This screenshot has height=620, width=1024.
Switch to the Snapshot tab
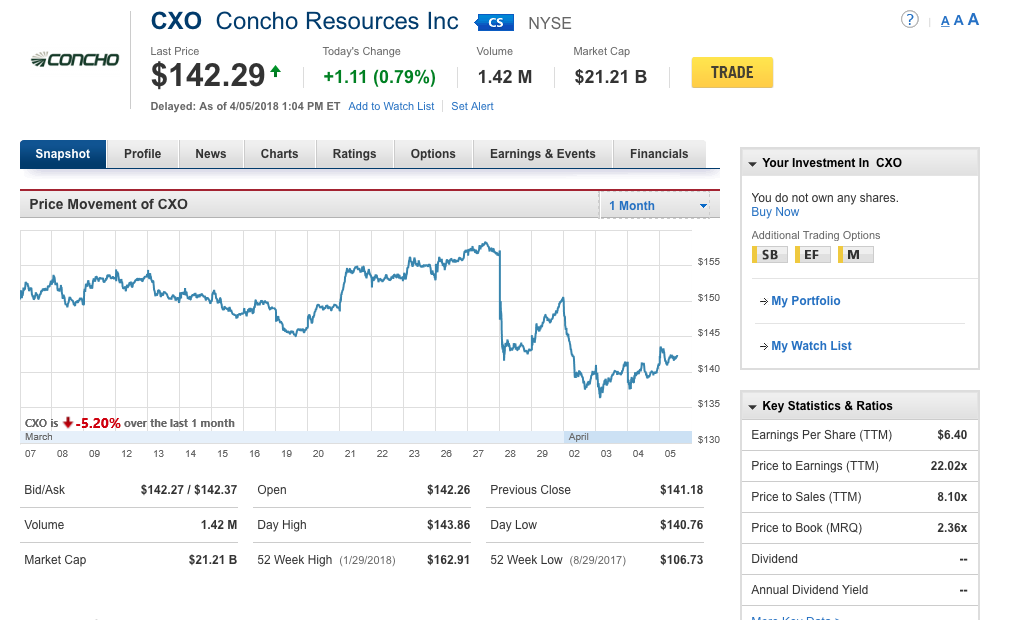click(x=63, y=154)
